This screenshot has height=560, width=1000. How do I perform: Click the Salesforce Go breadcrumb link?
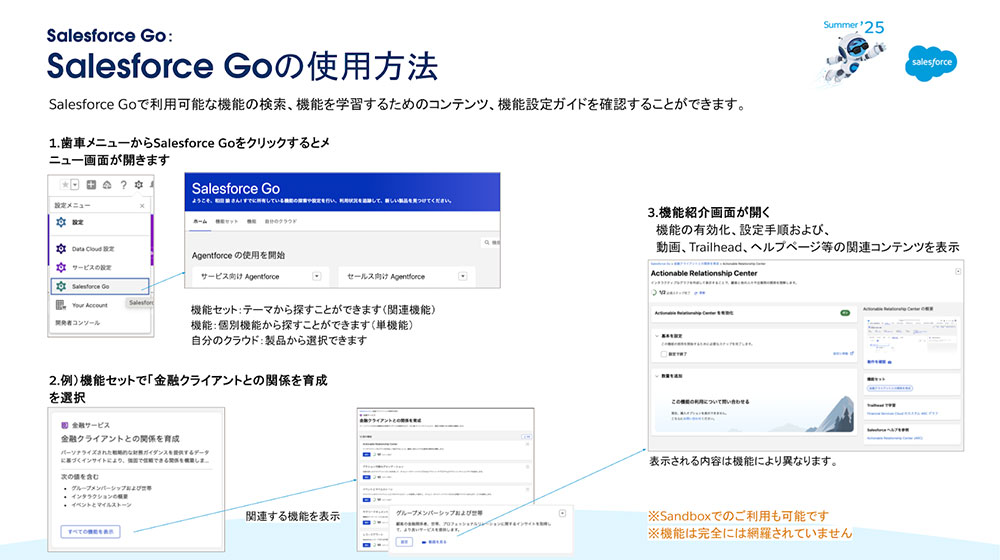[x=660, y=263]
